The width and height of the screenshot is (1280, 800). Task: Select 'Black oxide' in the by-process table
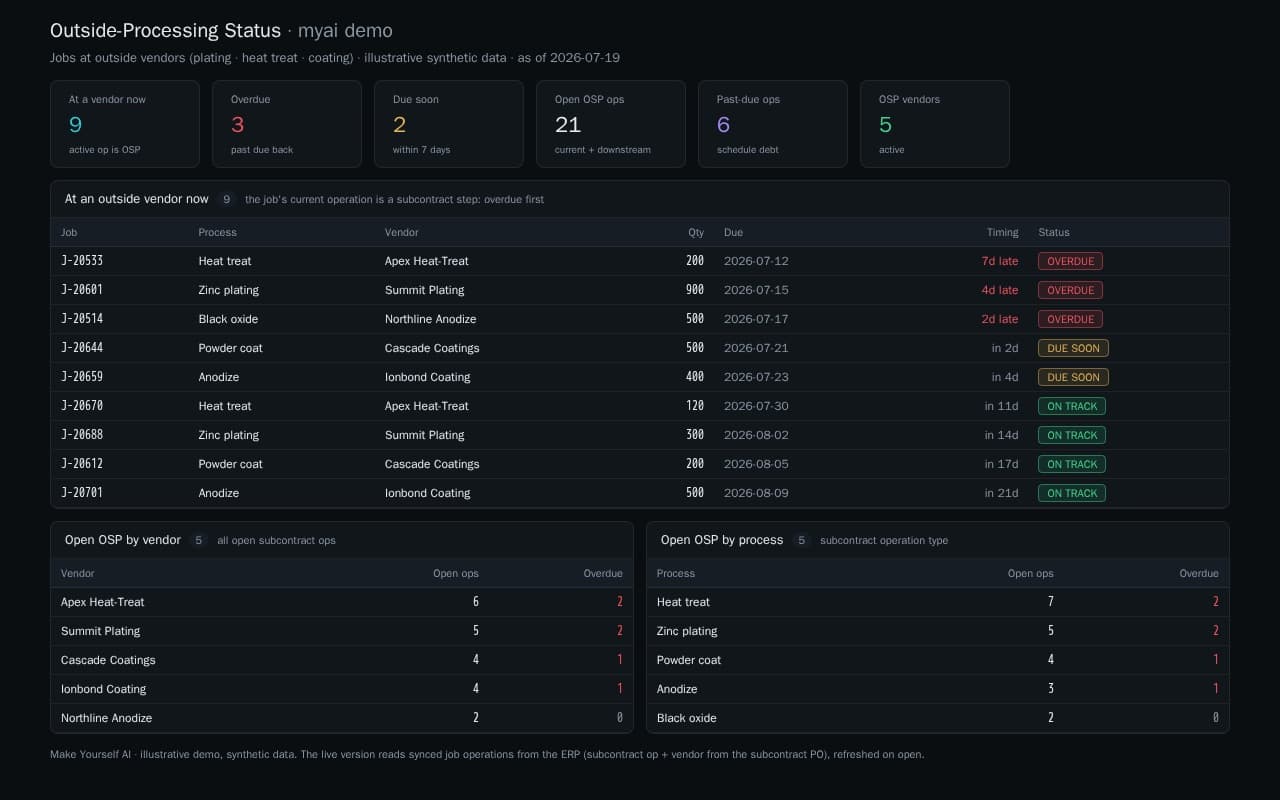[938, 718]
